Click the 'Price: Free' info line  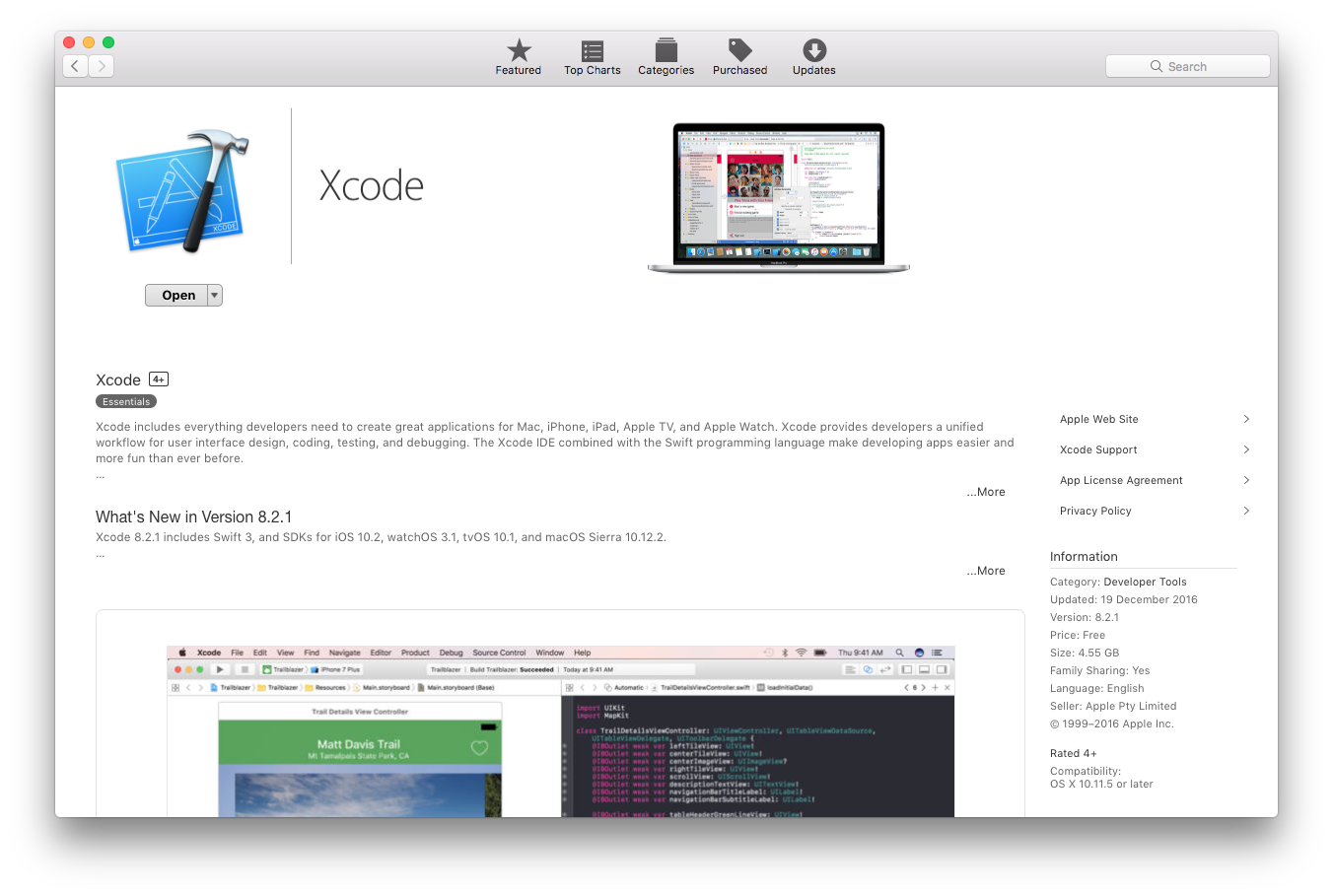[1078, 635]
